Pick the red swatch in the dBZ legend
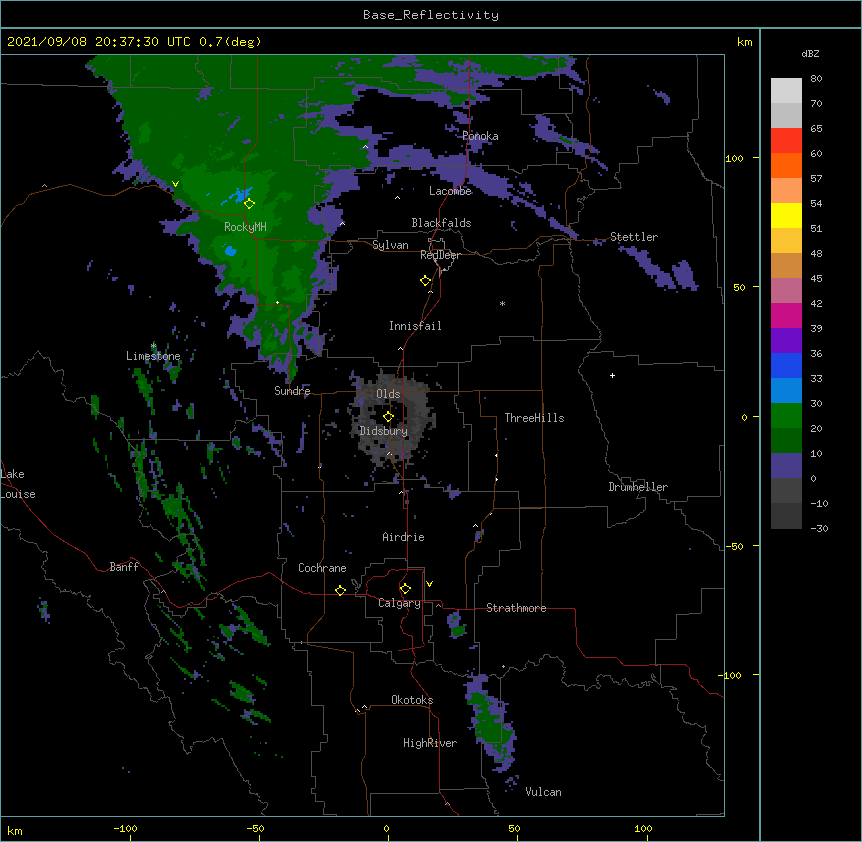 pos(786,140)
